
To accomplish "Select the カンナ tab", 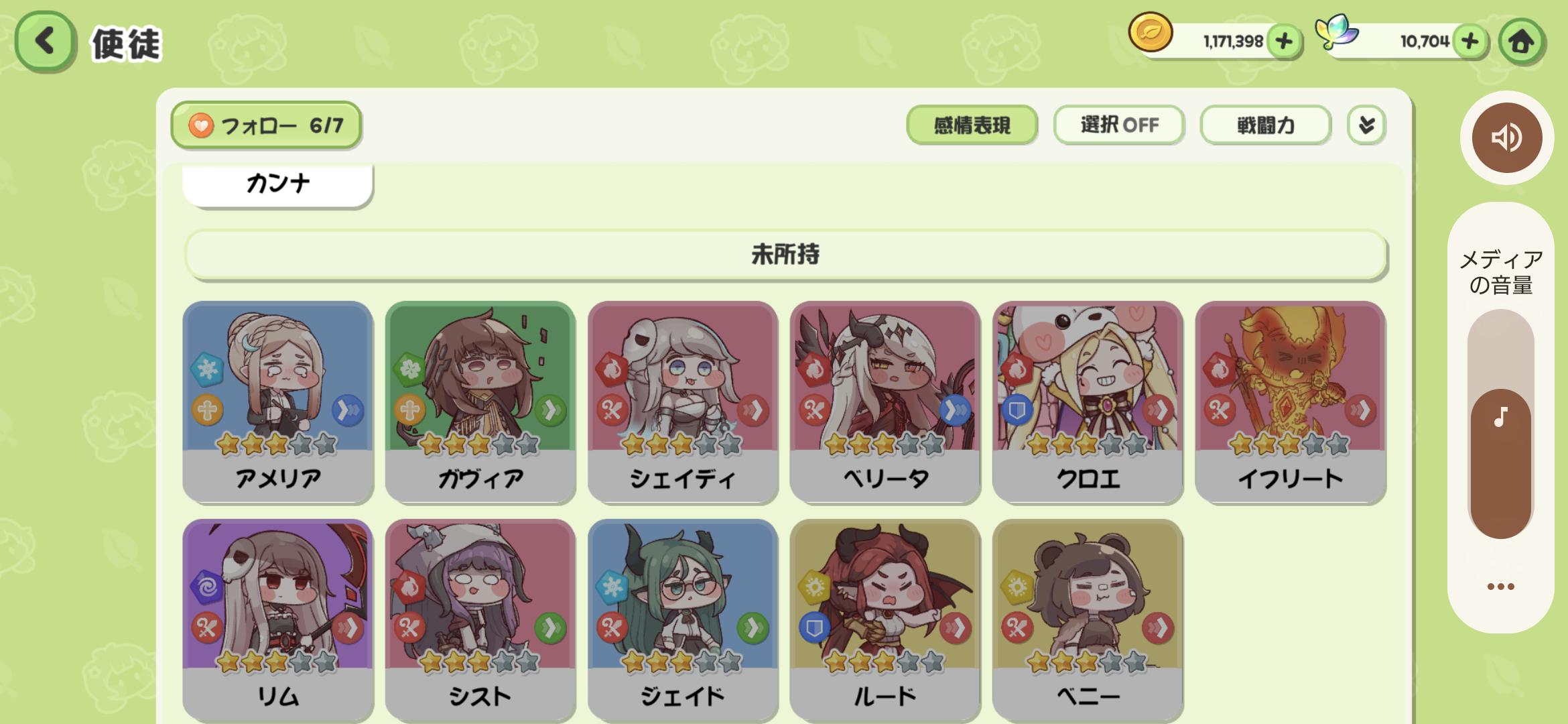I will coord(277,183).
